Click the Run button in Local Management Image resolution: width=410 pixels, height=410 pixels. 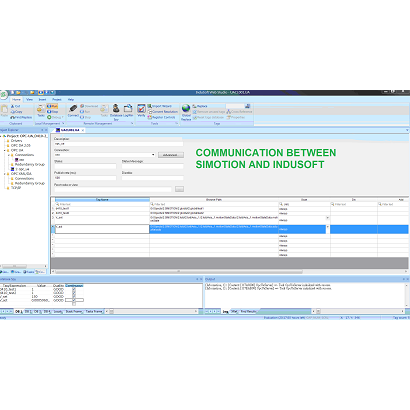click(52, 106)
